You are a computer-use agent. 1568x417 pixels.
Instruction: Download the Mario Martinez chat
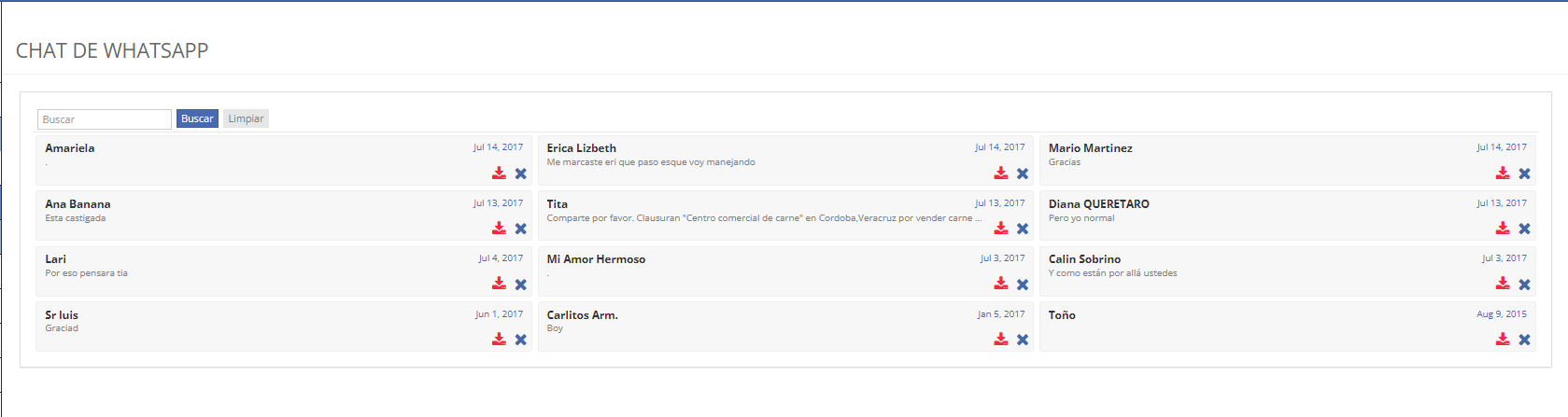[x=1502, y=174]
